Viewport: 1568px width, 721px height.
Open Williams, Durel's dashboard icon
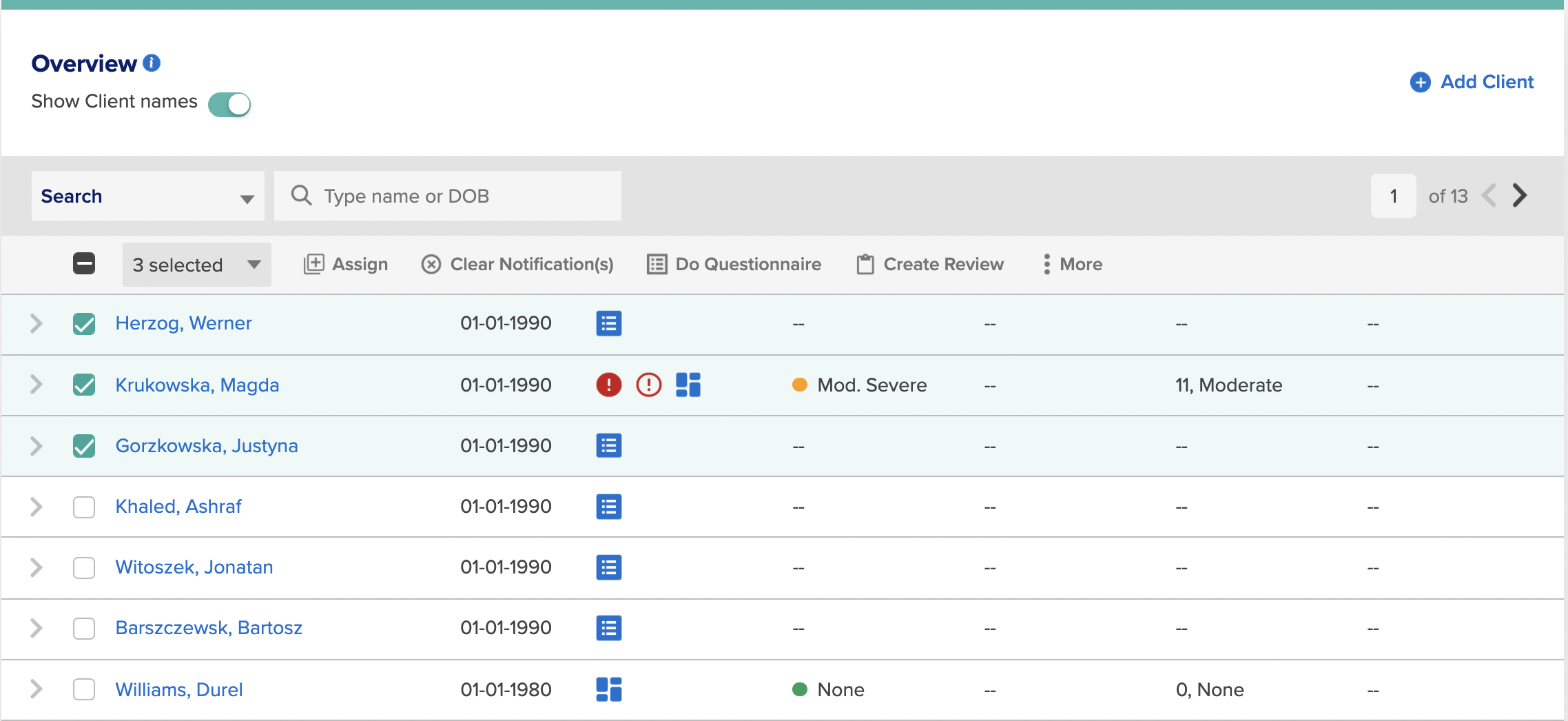(608, 689)
